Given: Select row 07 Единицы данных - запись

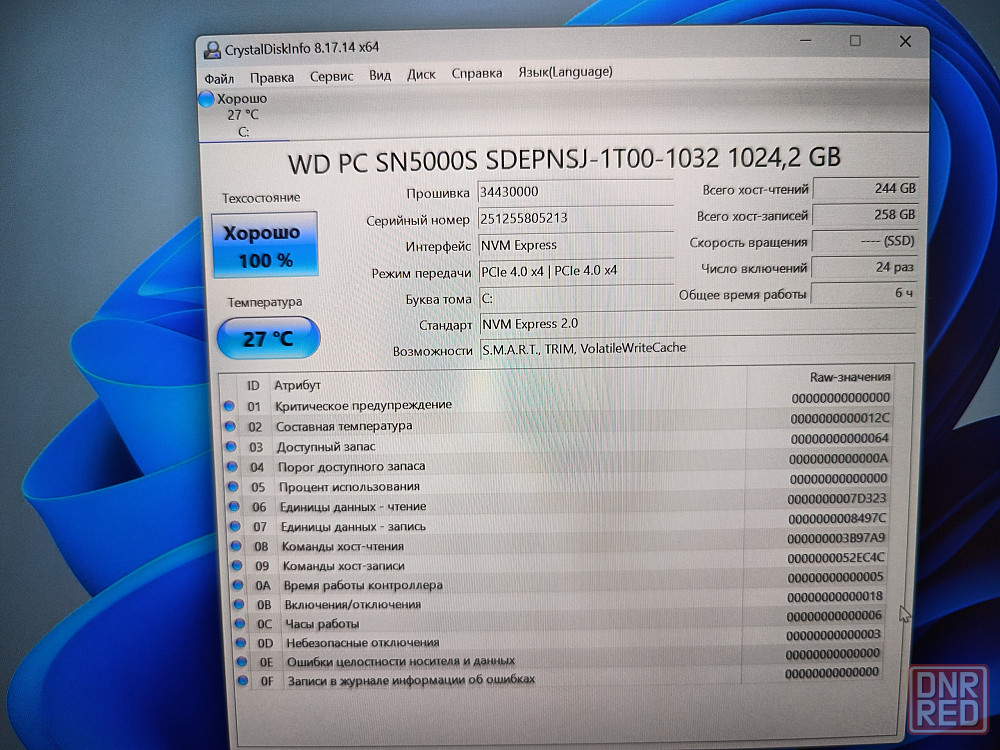Looking at the screenshot, I should pos(557,522).
